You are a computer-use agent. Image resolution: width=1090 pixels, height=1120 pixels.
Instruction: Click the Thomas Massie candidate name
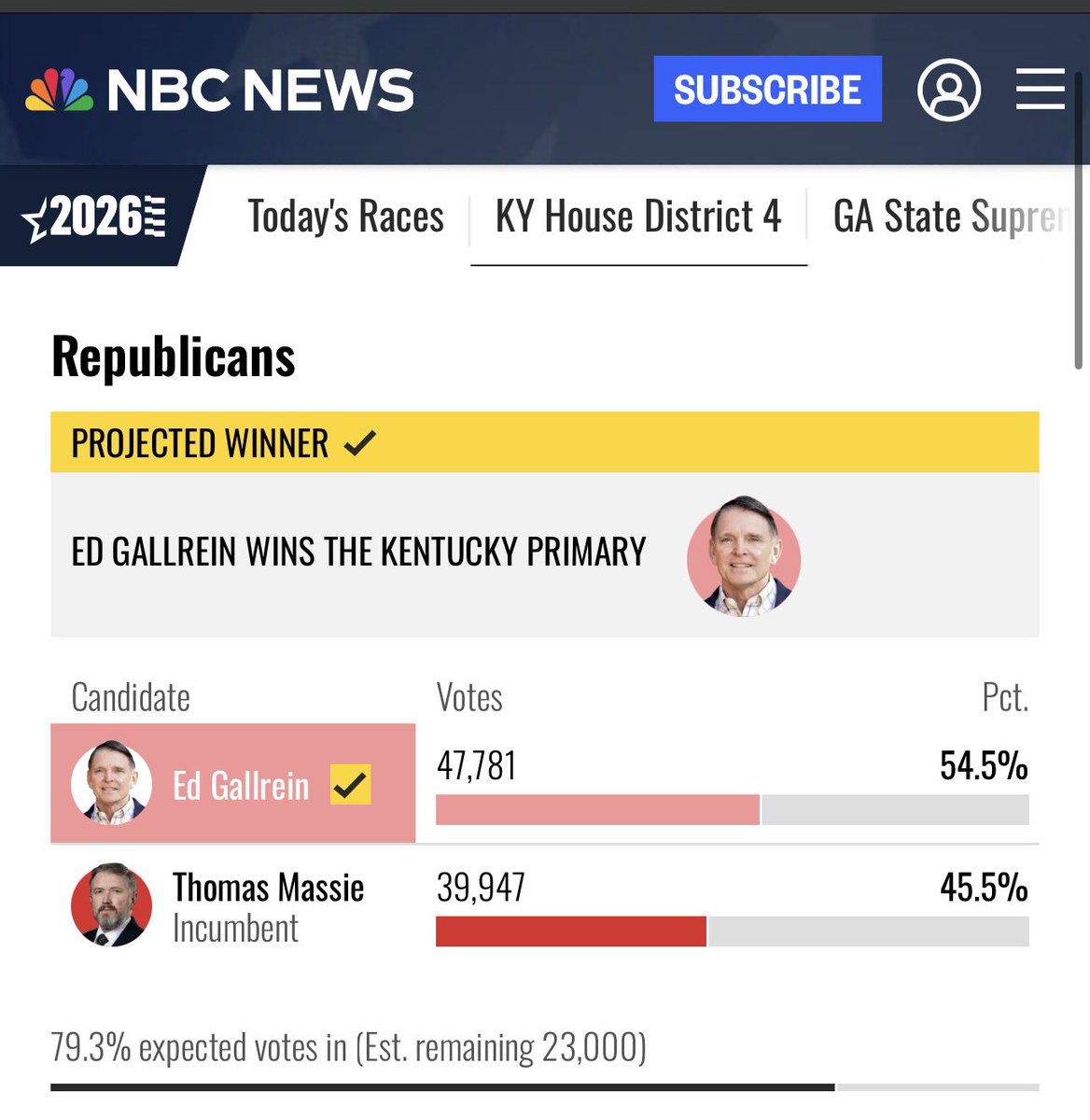coord(269,887)
